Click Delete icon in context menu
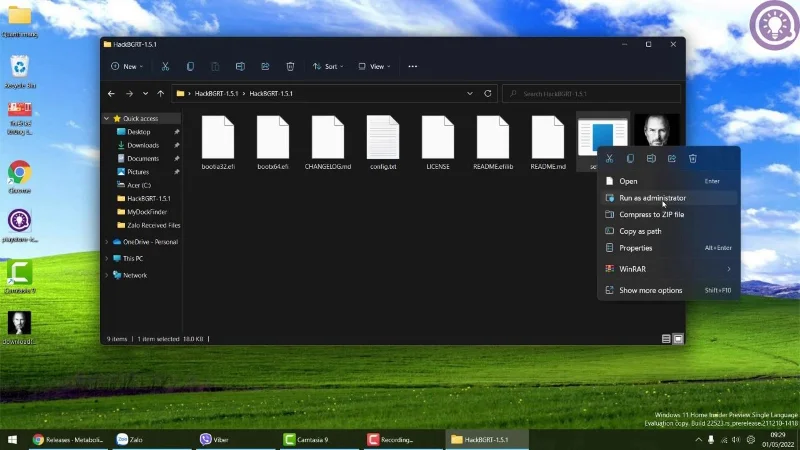Viewport: 800px width, 450px height. pyautogui.click(x=693, y=159)
